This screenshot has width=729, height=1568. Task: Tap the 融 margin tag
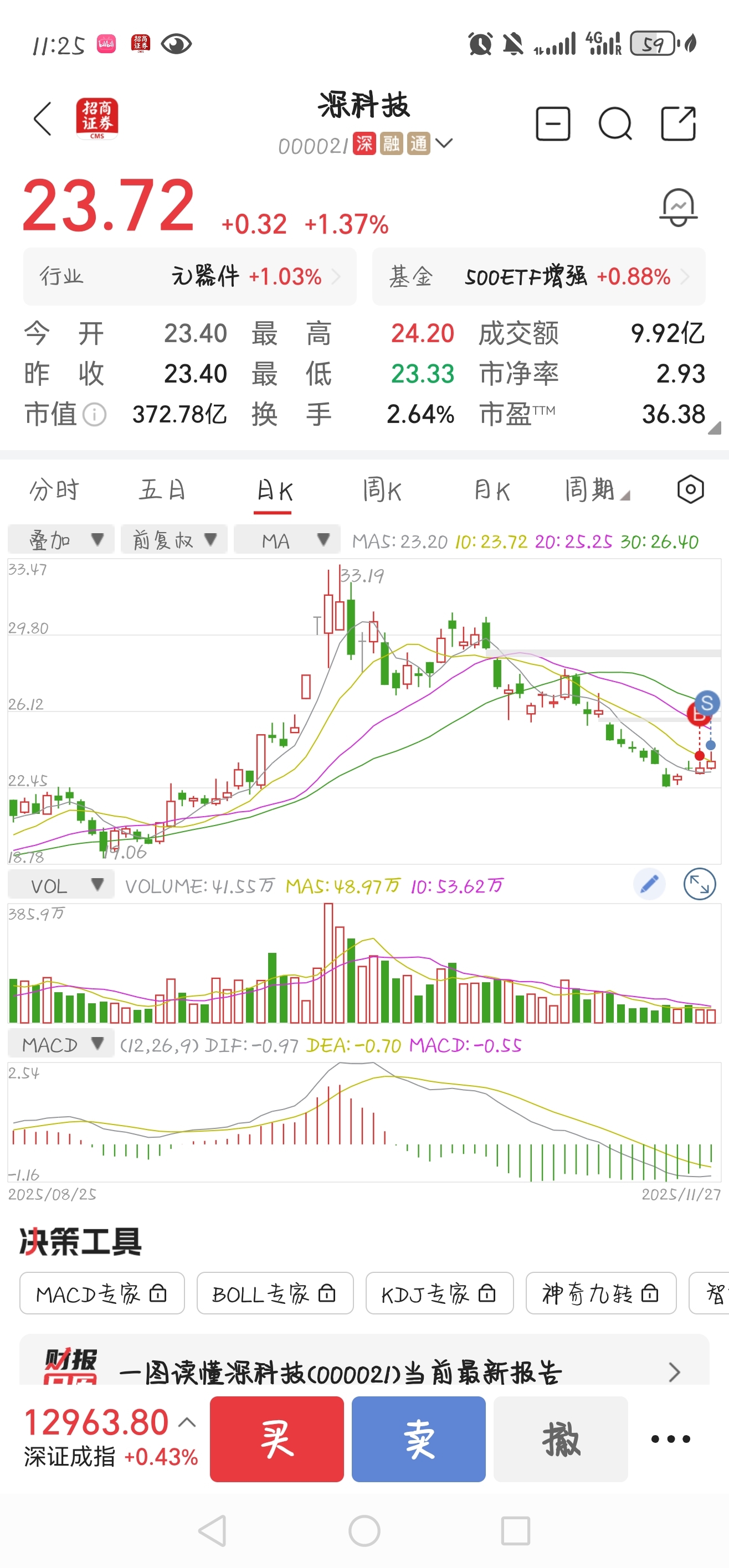(392, 145)
